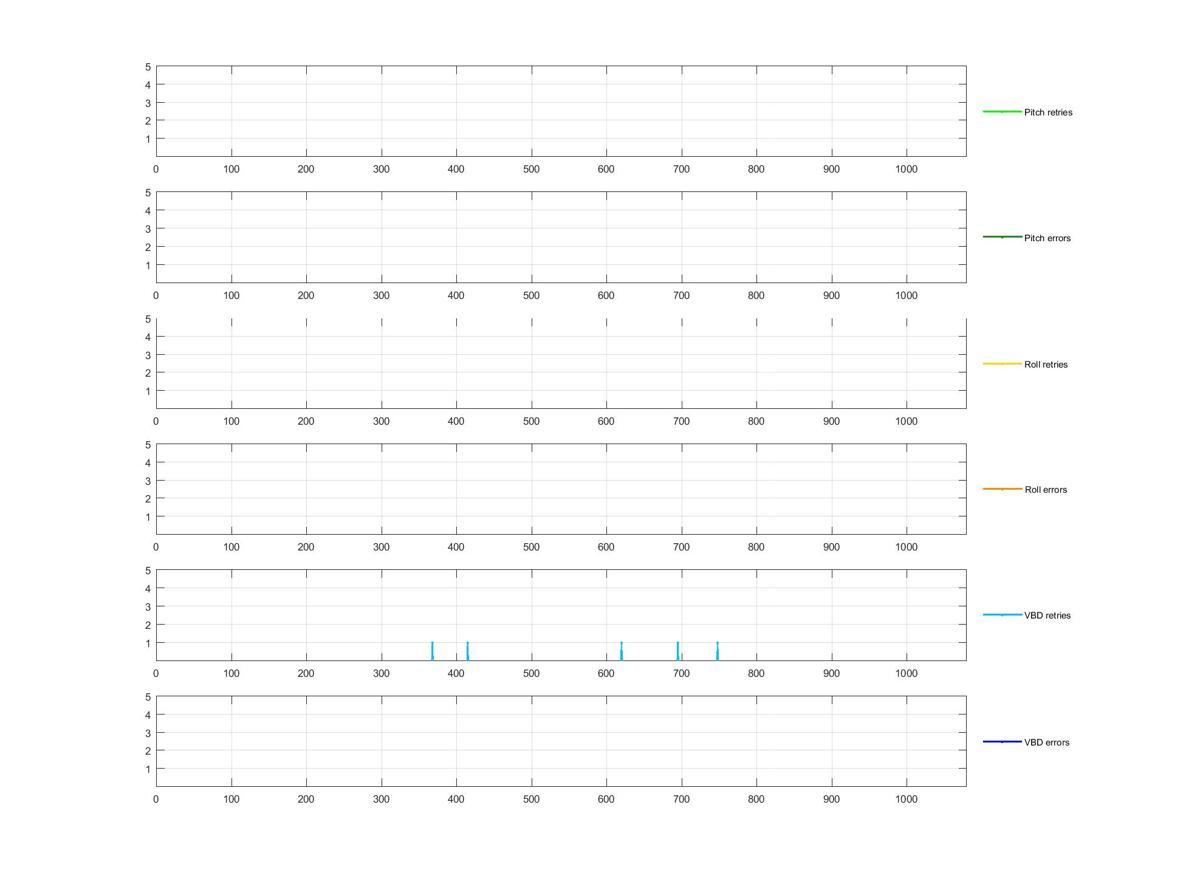Screen dimensions: 1200x885
Task: Click the last VBD retries spike near 748
Action: coord(717,651)
